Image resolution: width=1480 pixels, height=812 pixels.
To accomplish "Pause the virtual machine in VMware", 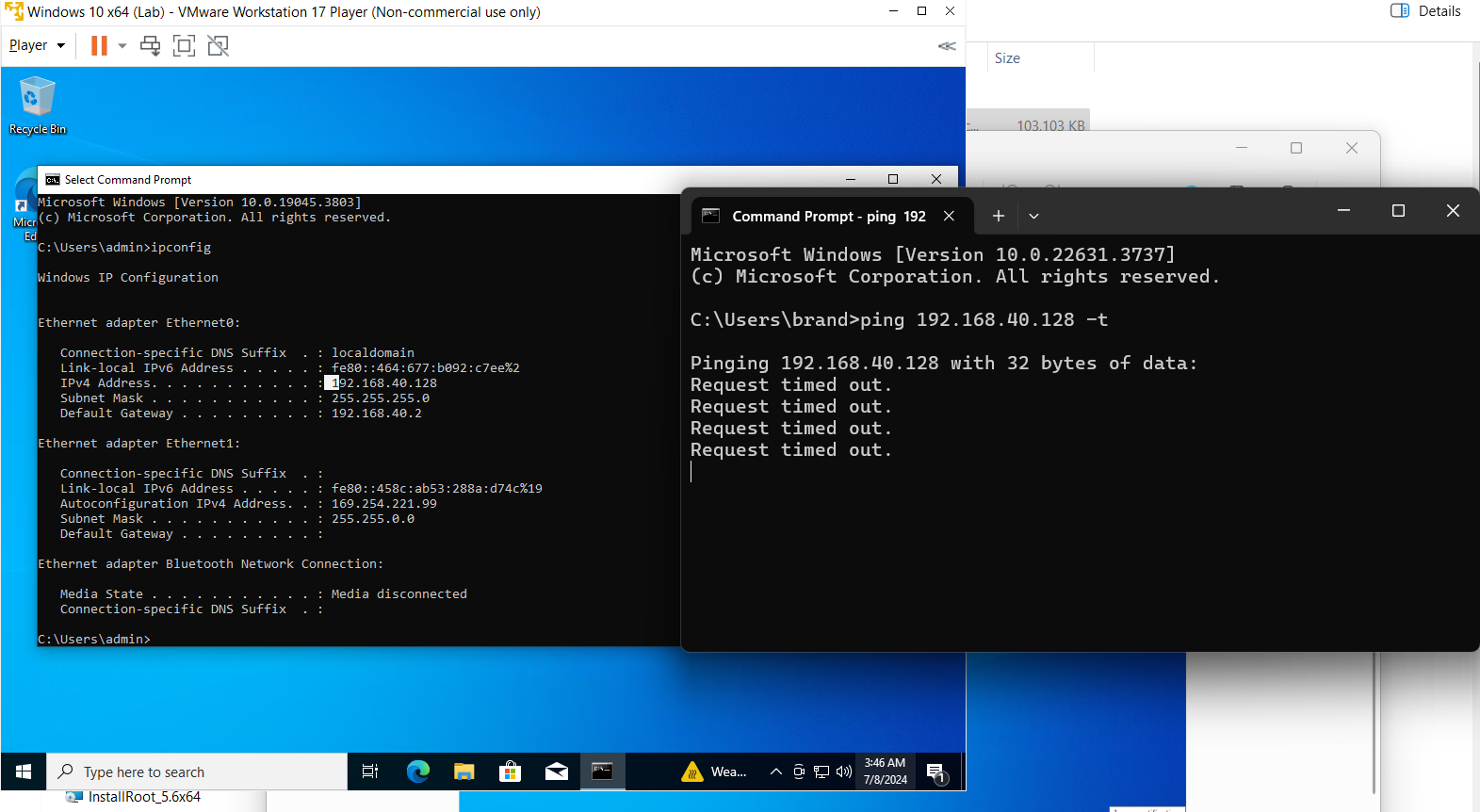I will [x=99, y=45].
